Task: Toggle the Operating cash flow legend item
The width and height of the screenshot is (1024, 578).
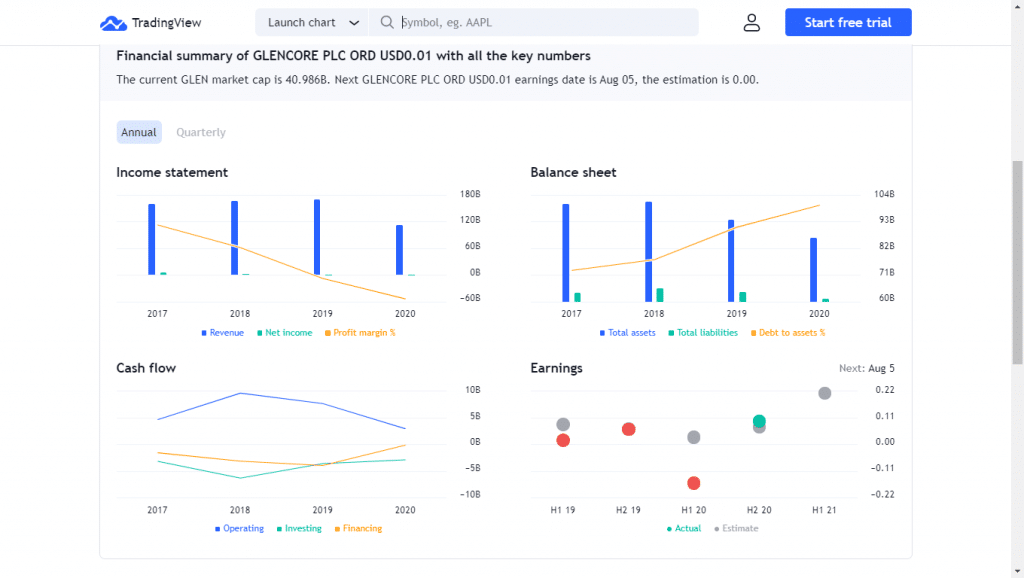Action: point(239,528)
